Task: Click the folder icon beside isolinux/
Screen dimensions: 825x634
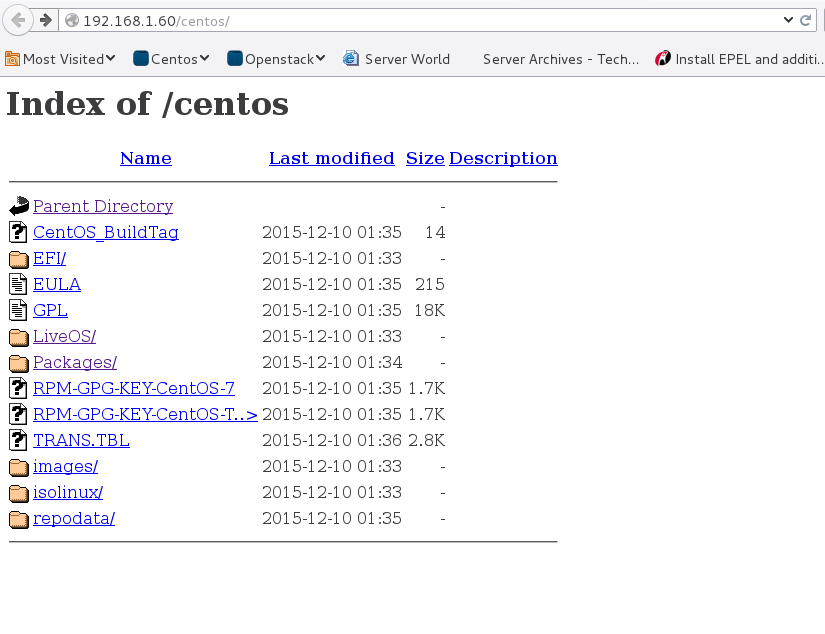Action: [19, 492]
